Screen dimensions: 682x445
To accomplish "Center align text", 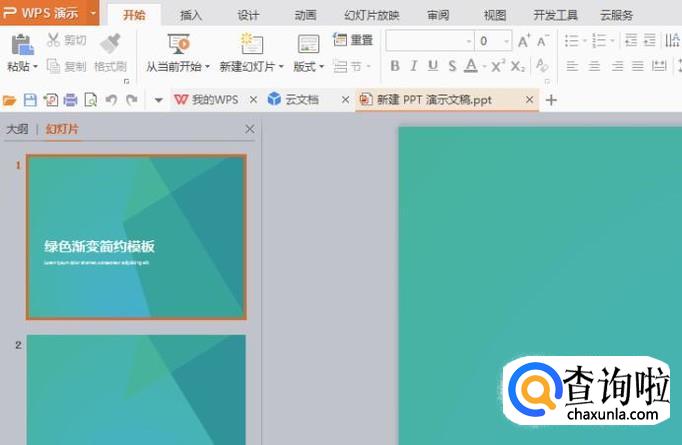I will tap(594, 66).
